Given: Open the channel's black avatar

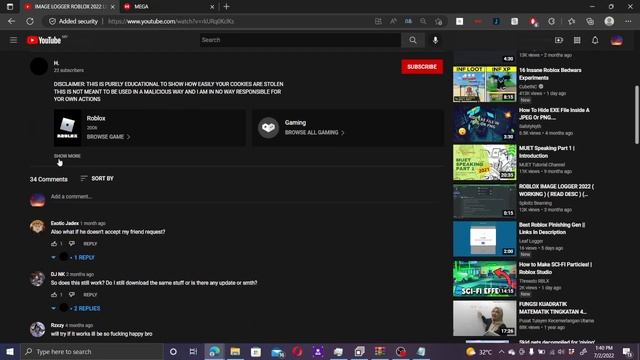Looking at the screenshot, I should pos(39,67).
